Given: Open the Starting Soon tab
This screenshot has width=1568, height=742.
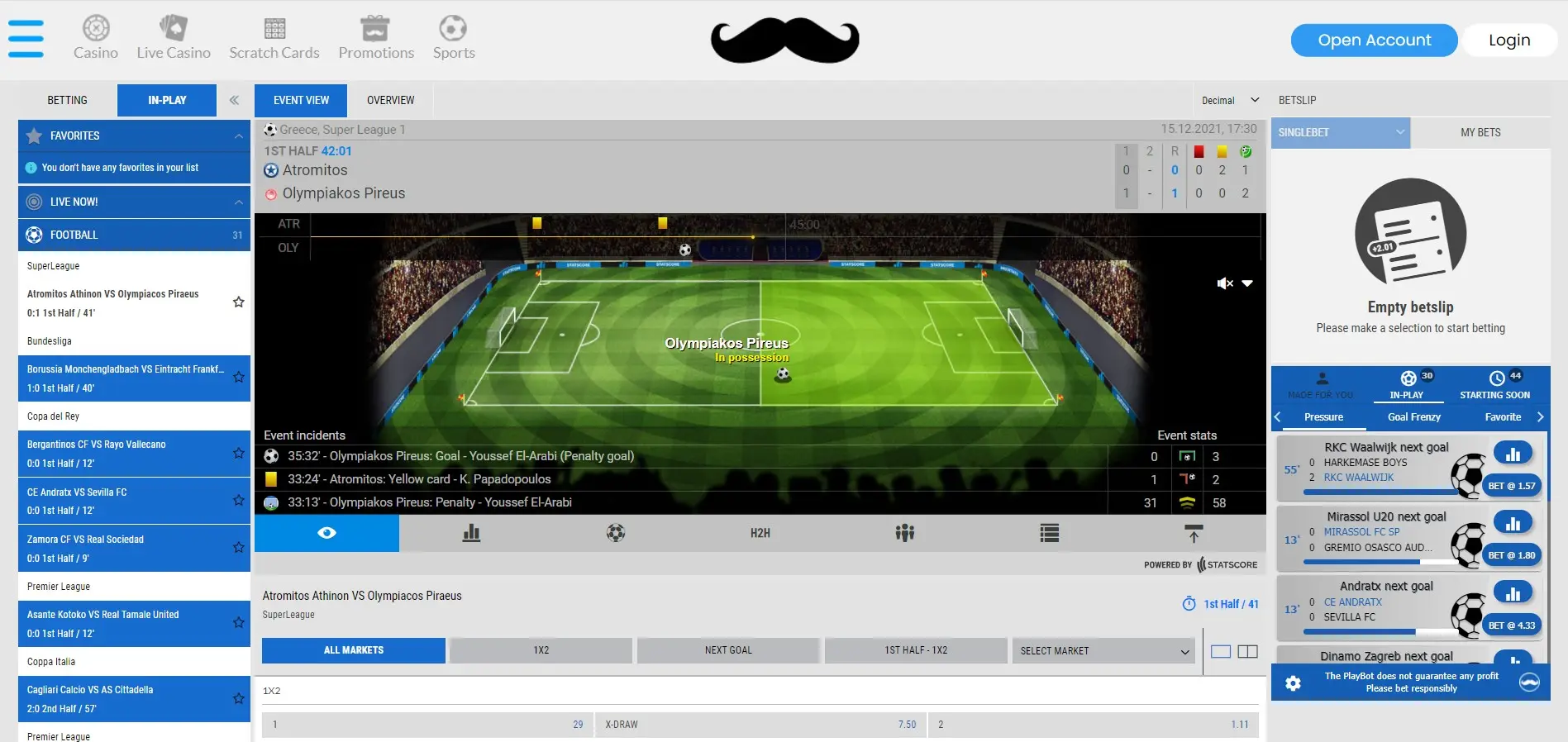Looking at the screenshot, I should click(1495, 386).
